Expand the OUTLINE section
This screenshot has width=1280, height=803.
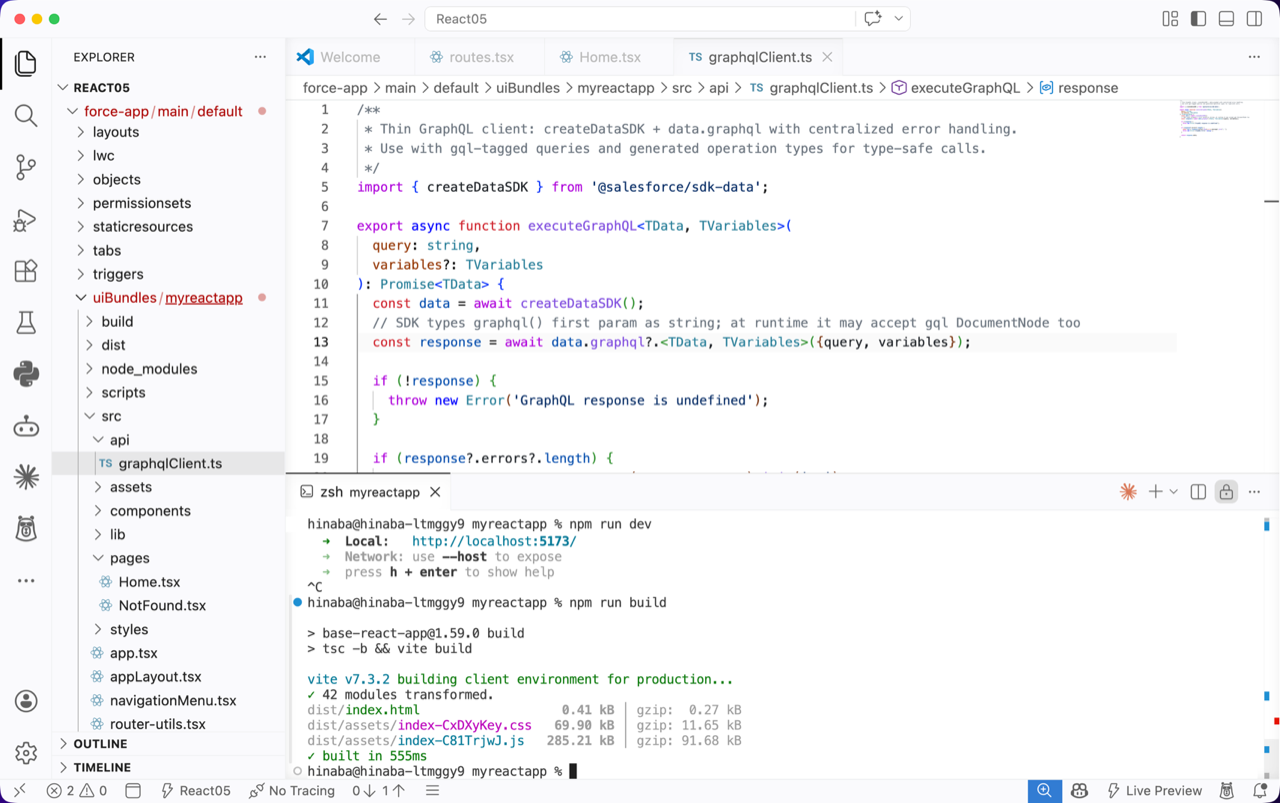click(x=100, y=744)
